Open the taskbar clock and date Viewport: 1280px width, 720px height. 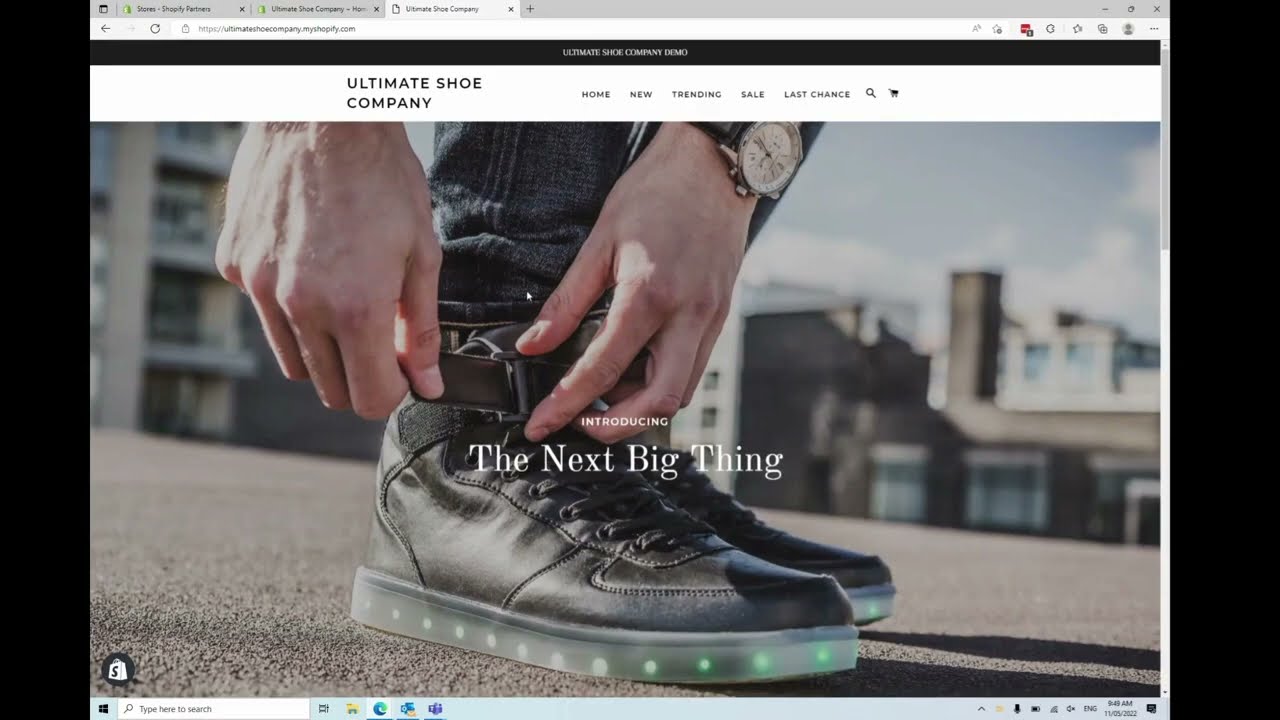tap(1119, 709)
